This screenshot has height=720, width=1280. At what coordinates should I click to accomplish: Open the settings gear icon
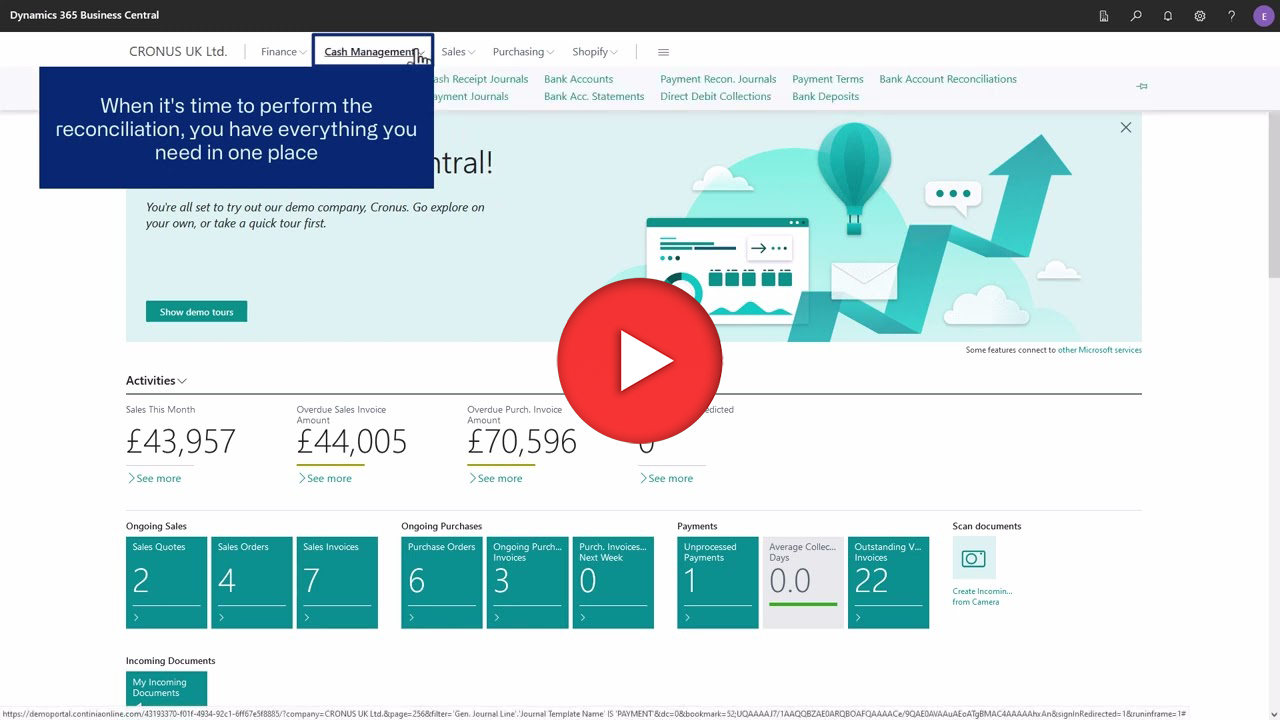pos(1200,16)
